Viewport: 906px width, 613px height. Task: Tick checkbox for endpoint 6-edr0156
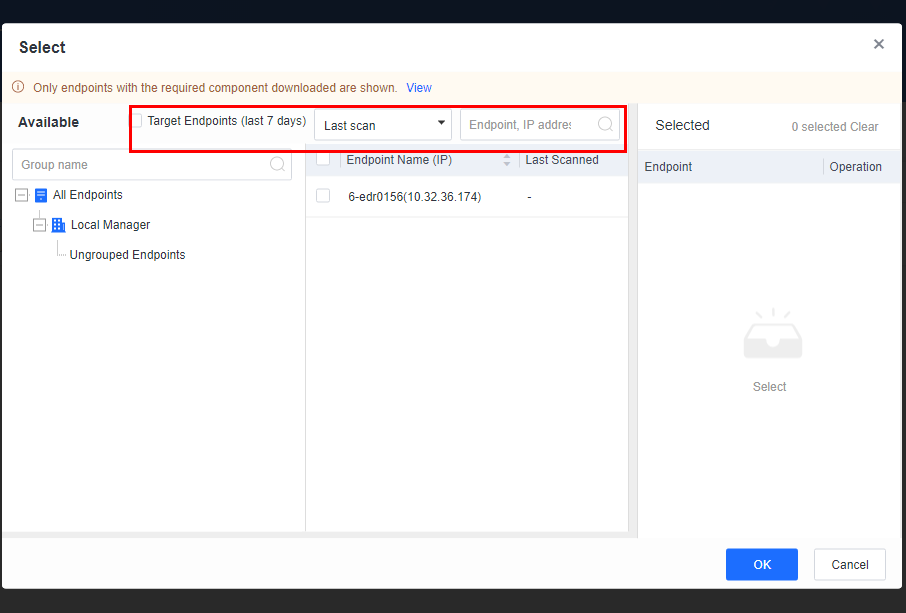pos(323,196)
